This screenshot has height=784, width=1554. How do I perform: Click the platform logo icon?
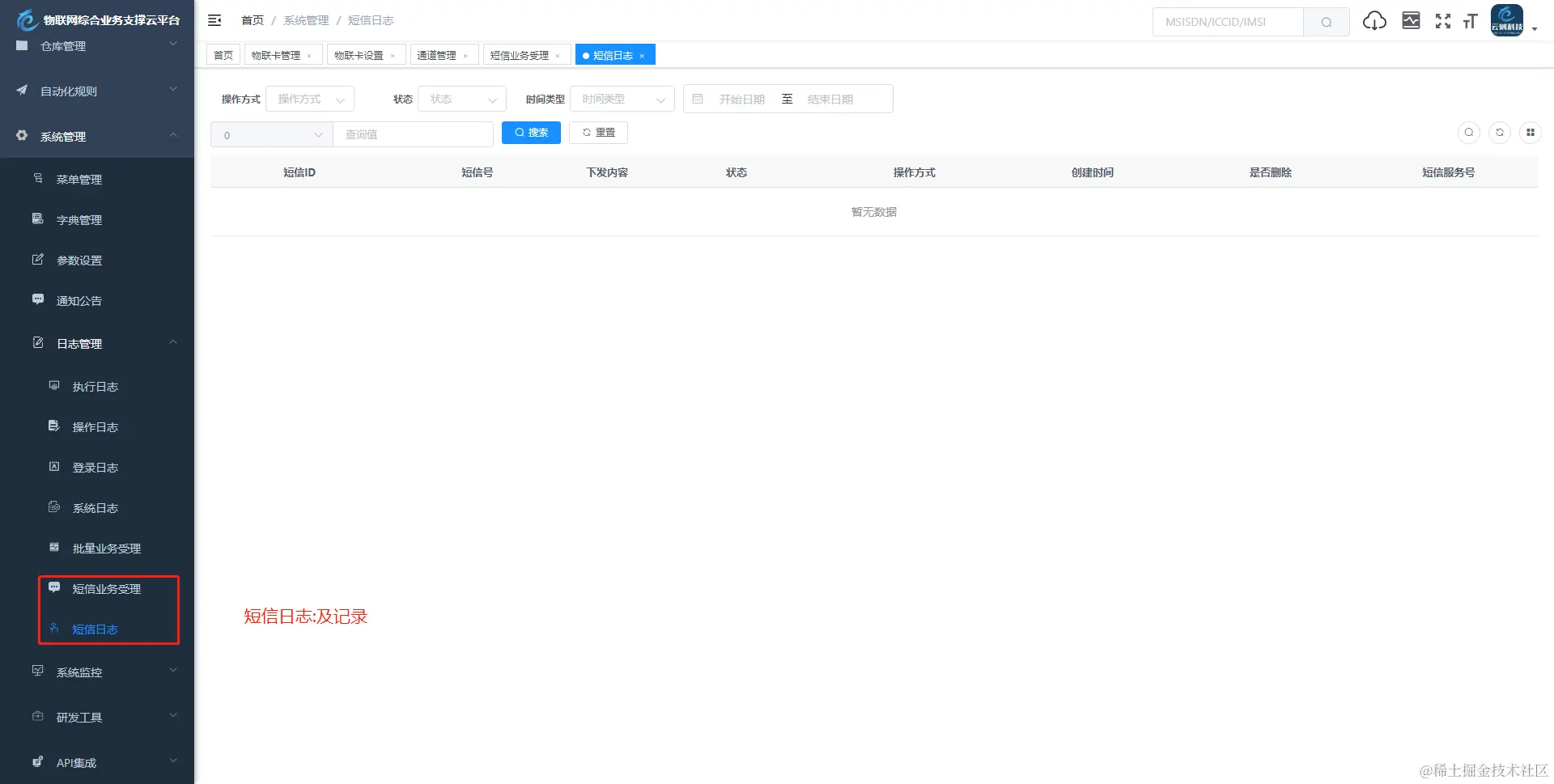coord(27,19)
